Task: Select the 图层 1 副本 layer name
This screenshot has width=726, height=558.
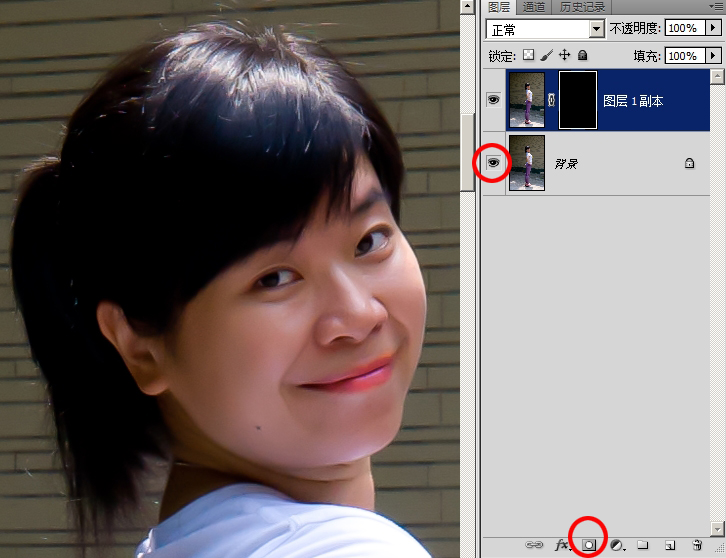Action: coord(633,100)
